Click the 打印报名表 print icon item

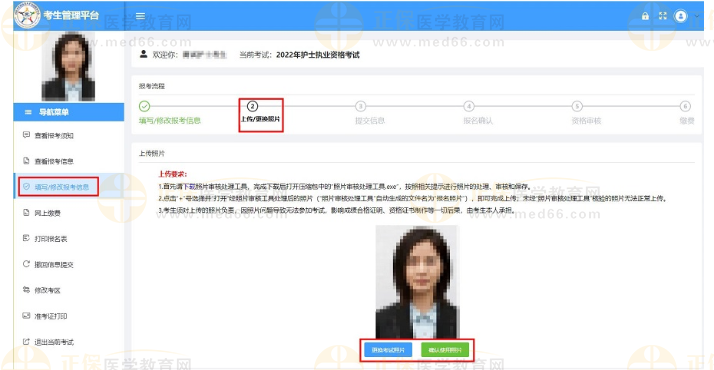26,238
